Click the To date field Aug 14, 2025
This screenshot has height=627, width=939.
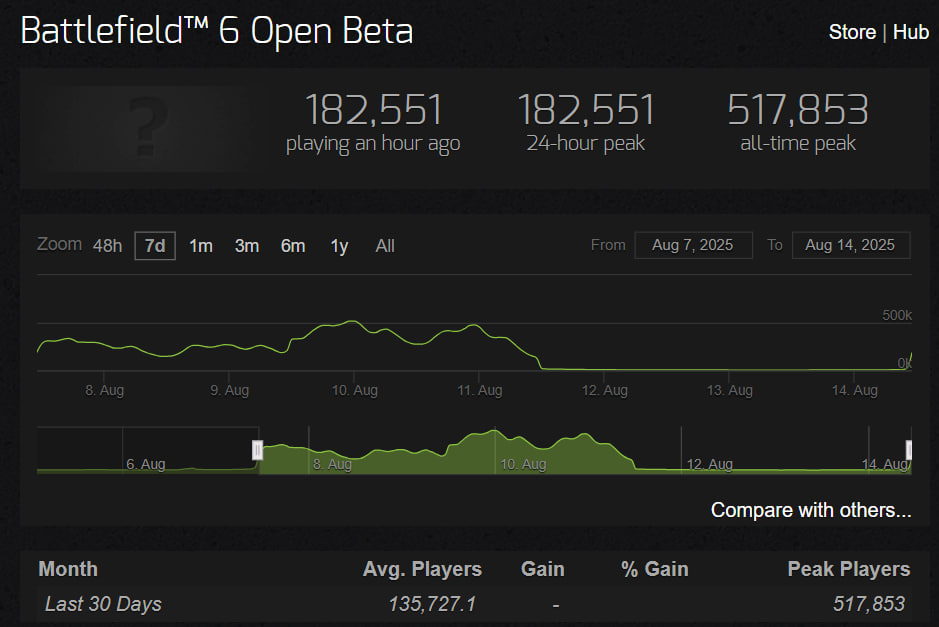pos(851,245)
